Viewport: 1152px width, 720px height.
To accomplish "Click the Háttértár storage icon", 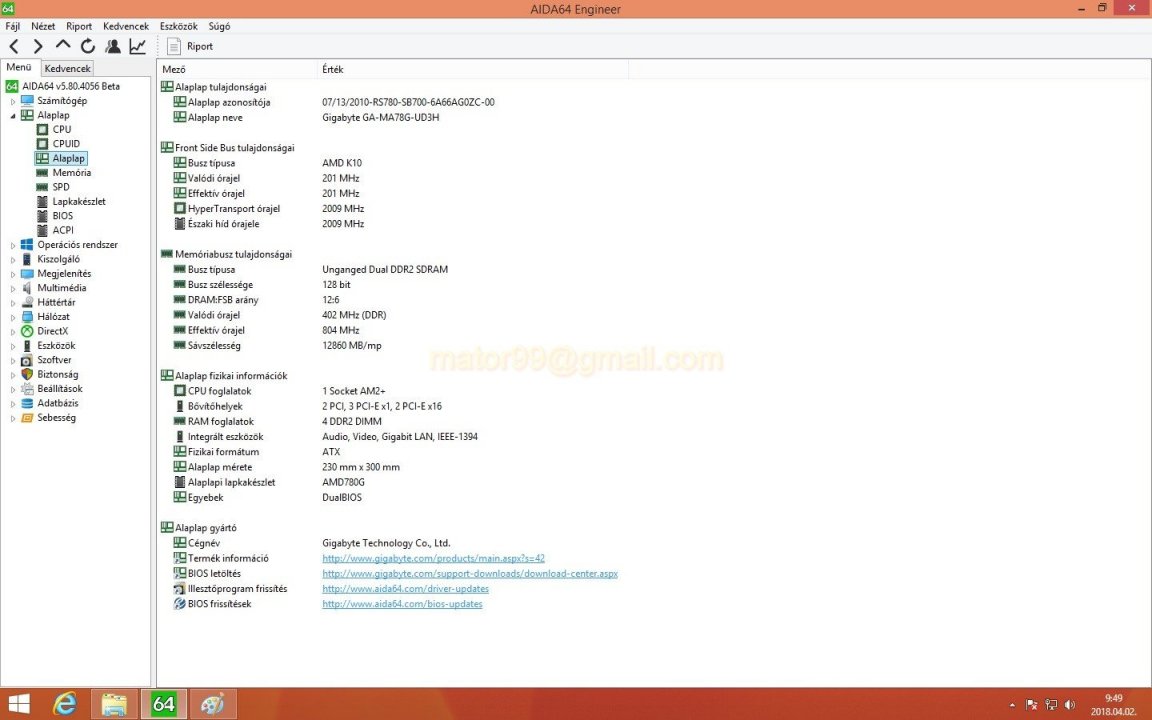I will [27, 302].
